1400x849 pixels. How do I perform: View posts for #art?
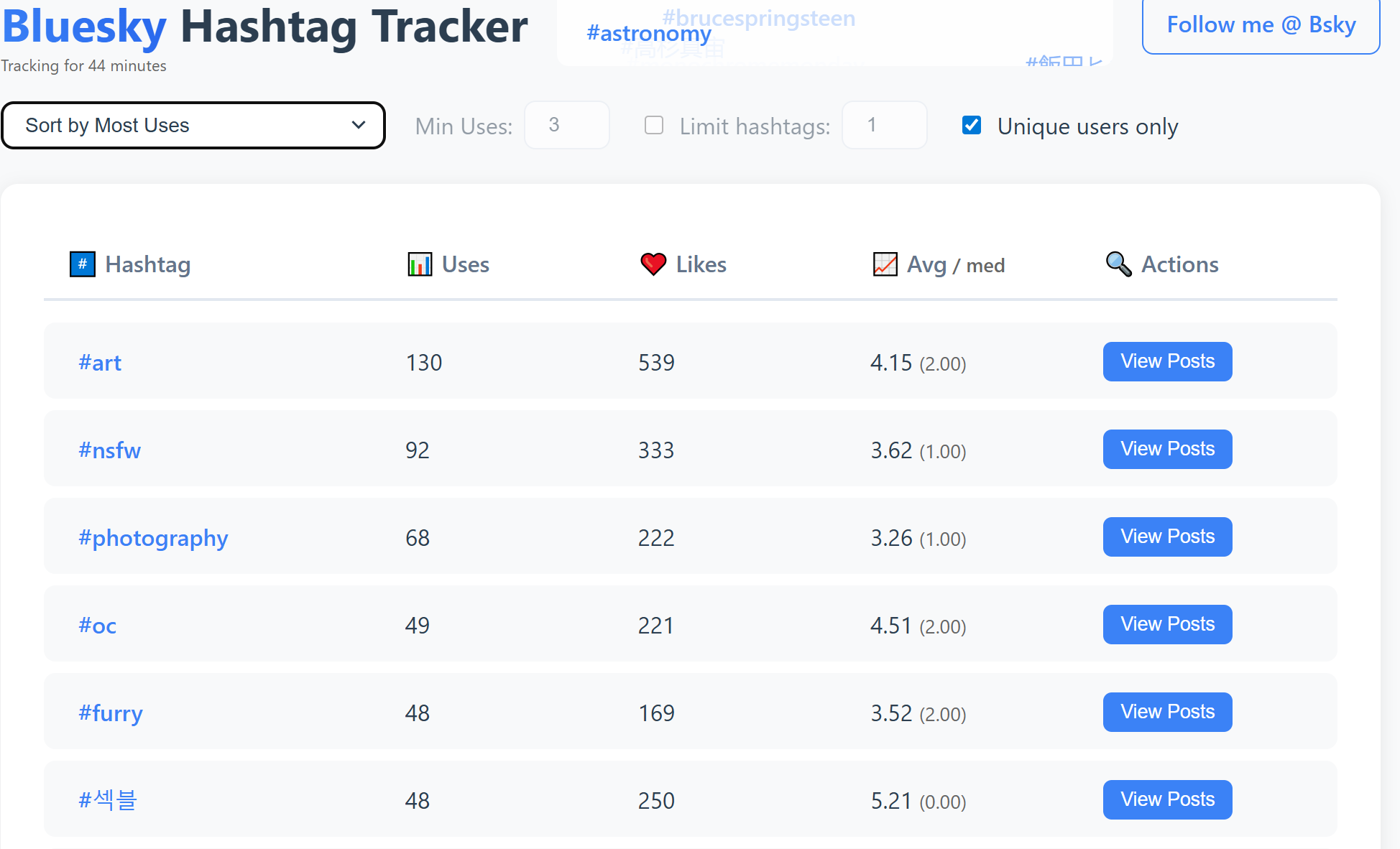coord(1168,361)
